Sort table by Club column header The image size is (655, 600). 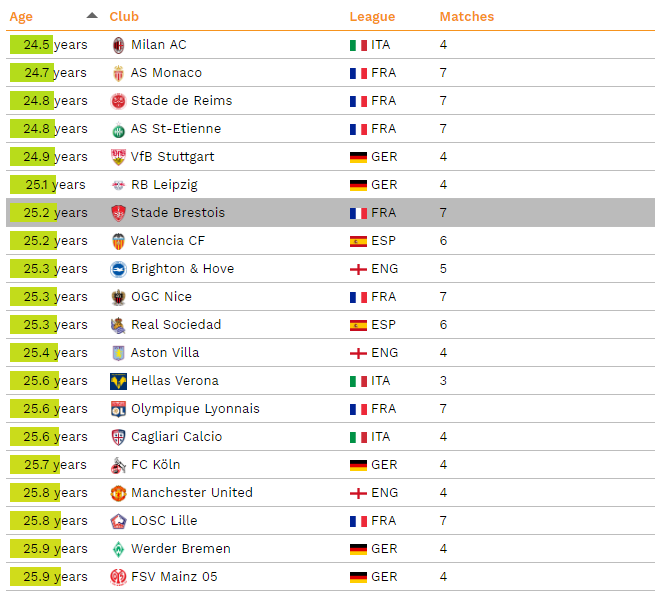[124, 16]
